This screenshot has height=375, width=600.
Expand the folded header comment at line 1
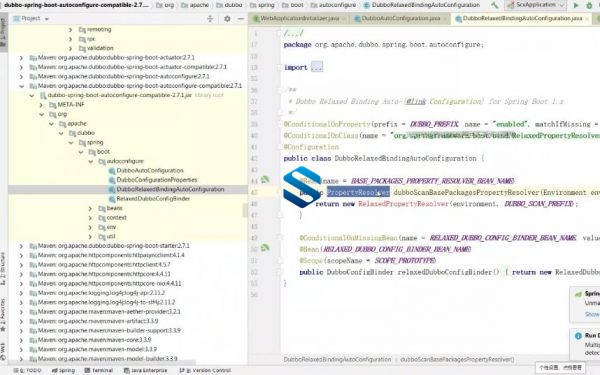point(293,33)
